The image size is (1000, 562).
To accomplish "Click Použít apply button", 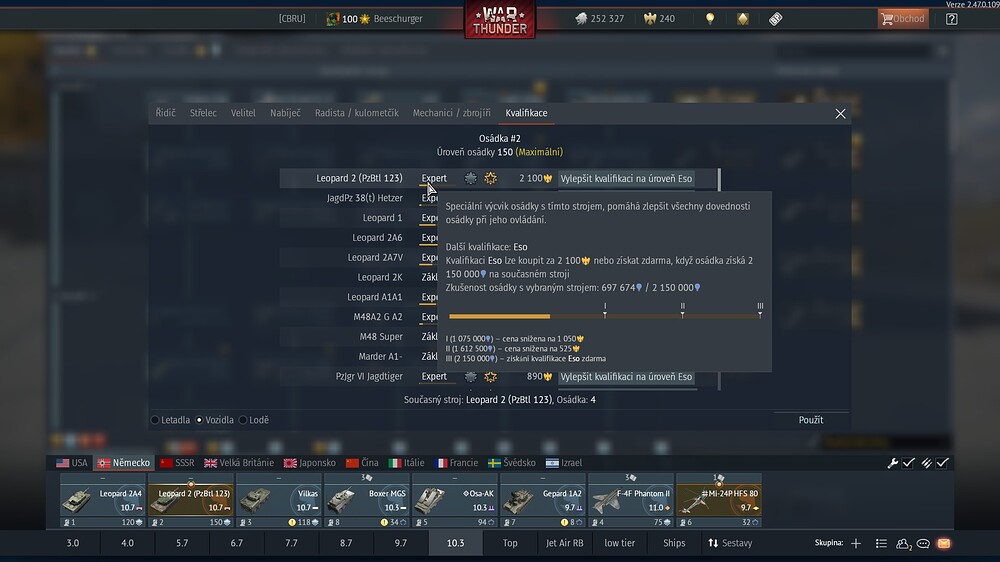I will point(811,420).
